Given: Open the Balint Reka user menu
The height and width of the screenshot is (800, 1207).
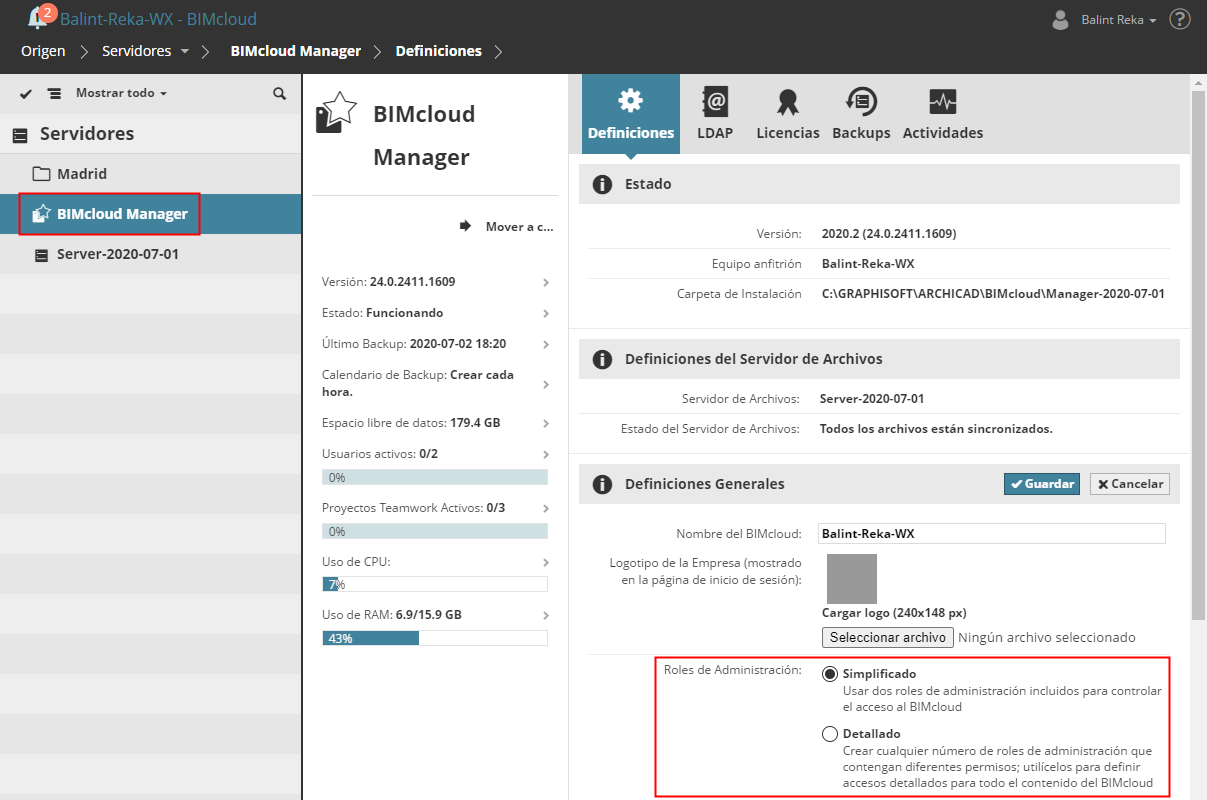Looking at the screenshot, I should pos(1119,20).
